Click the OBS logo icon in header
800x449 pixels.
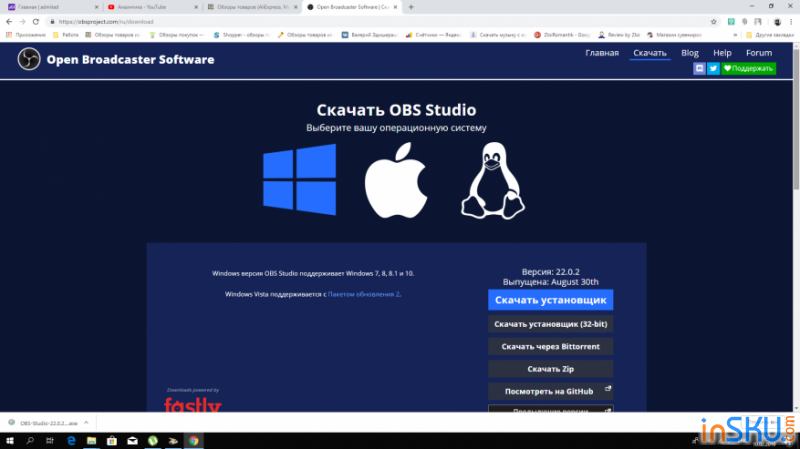coord(29,59)
